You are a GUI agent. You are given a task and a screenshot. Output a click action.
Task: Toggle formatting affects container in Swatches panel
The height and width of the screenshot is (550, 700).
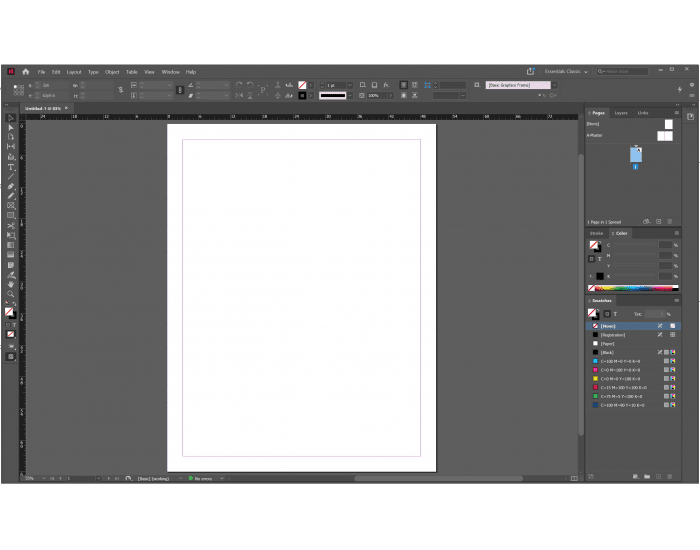(607, 314)
